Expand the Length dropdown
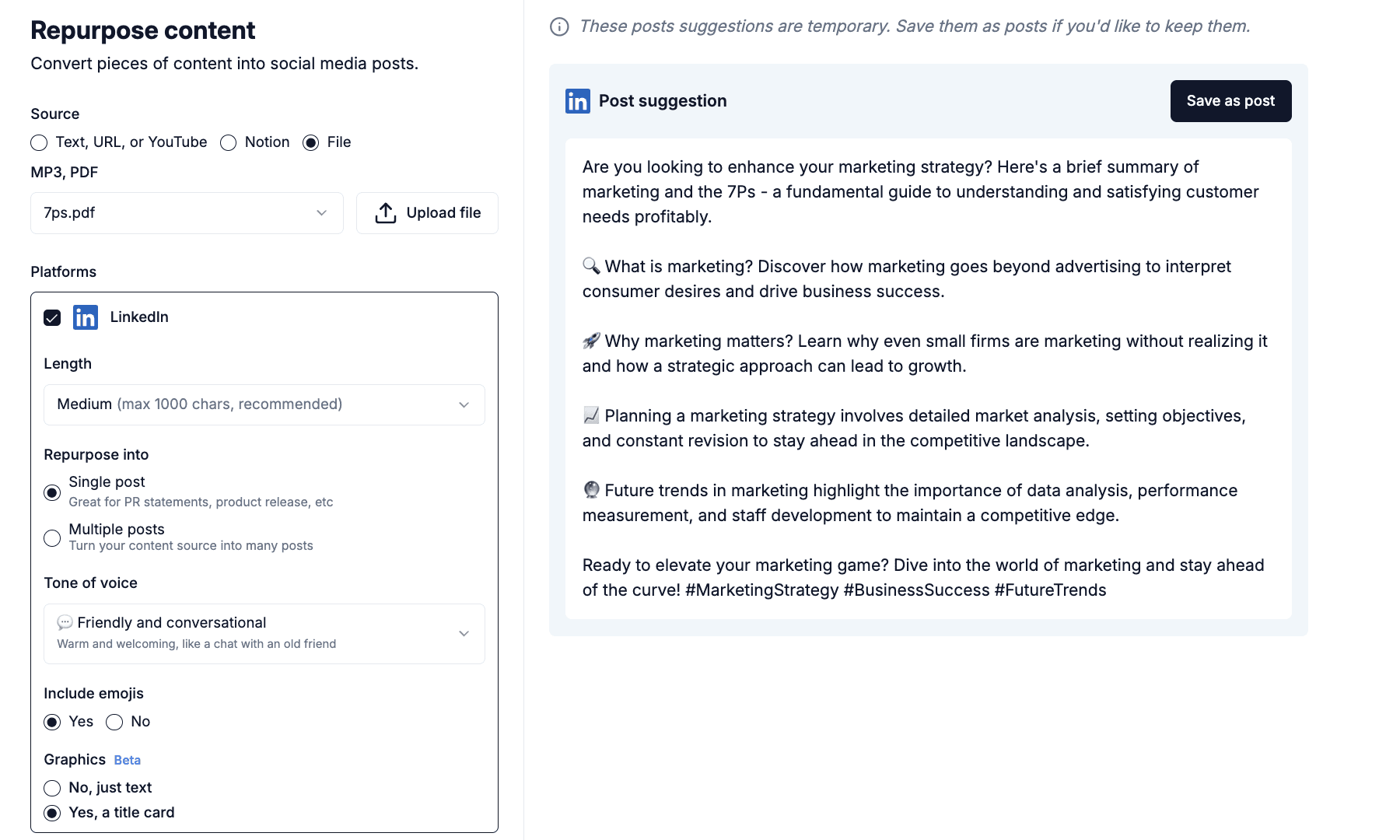This screenshot has height=840, width=1400. tap(264, 404)
